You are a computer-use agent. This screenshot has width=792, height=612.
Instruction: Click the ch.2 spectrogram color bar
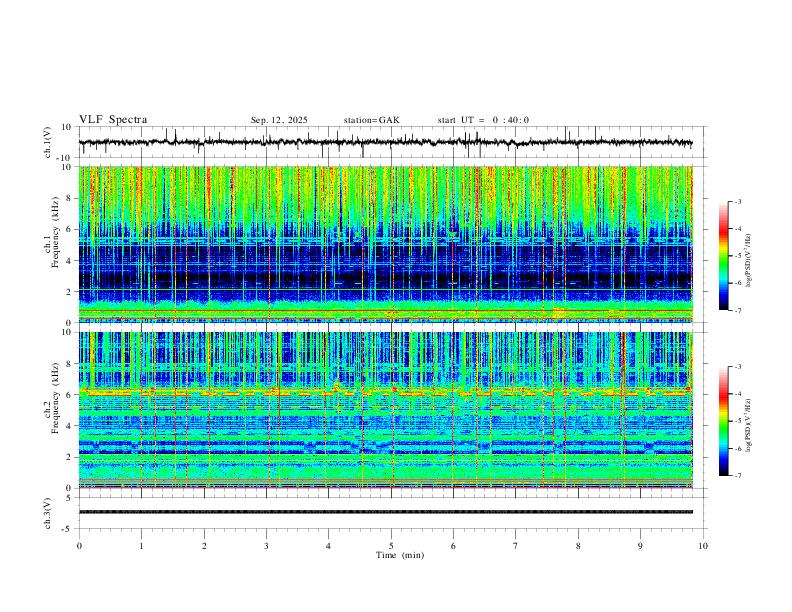[723, 421]
